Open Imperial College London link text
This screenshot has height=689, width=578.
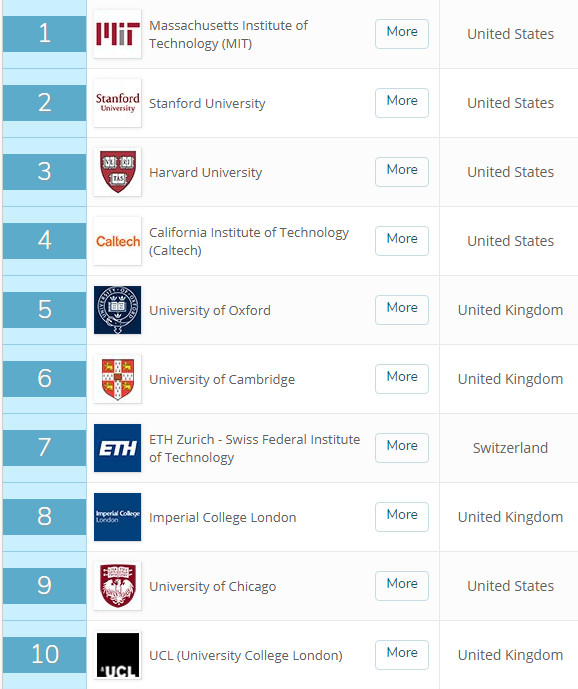click(222, 517)
